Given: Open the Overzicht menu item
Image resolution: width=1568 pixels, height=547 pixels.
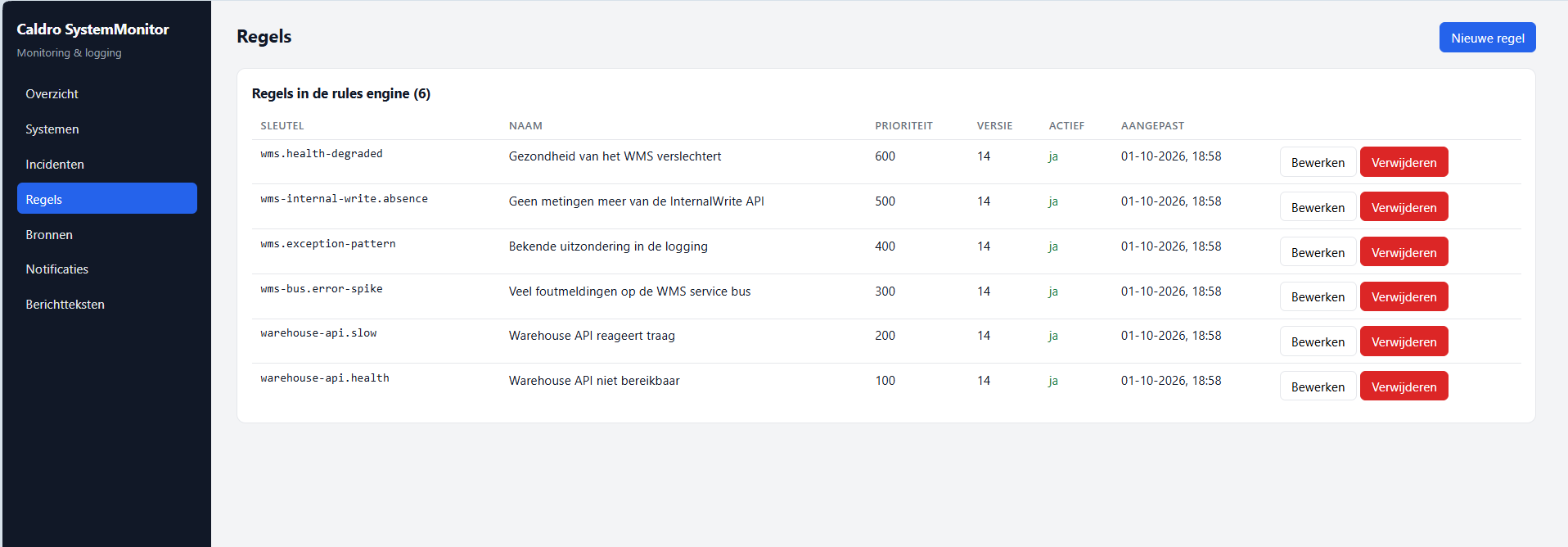Looking at the screenshot, I should (106, 93).
